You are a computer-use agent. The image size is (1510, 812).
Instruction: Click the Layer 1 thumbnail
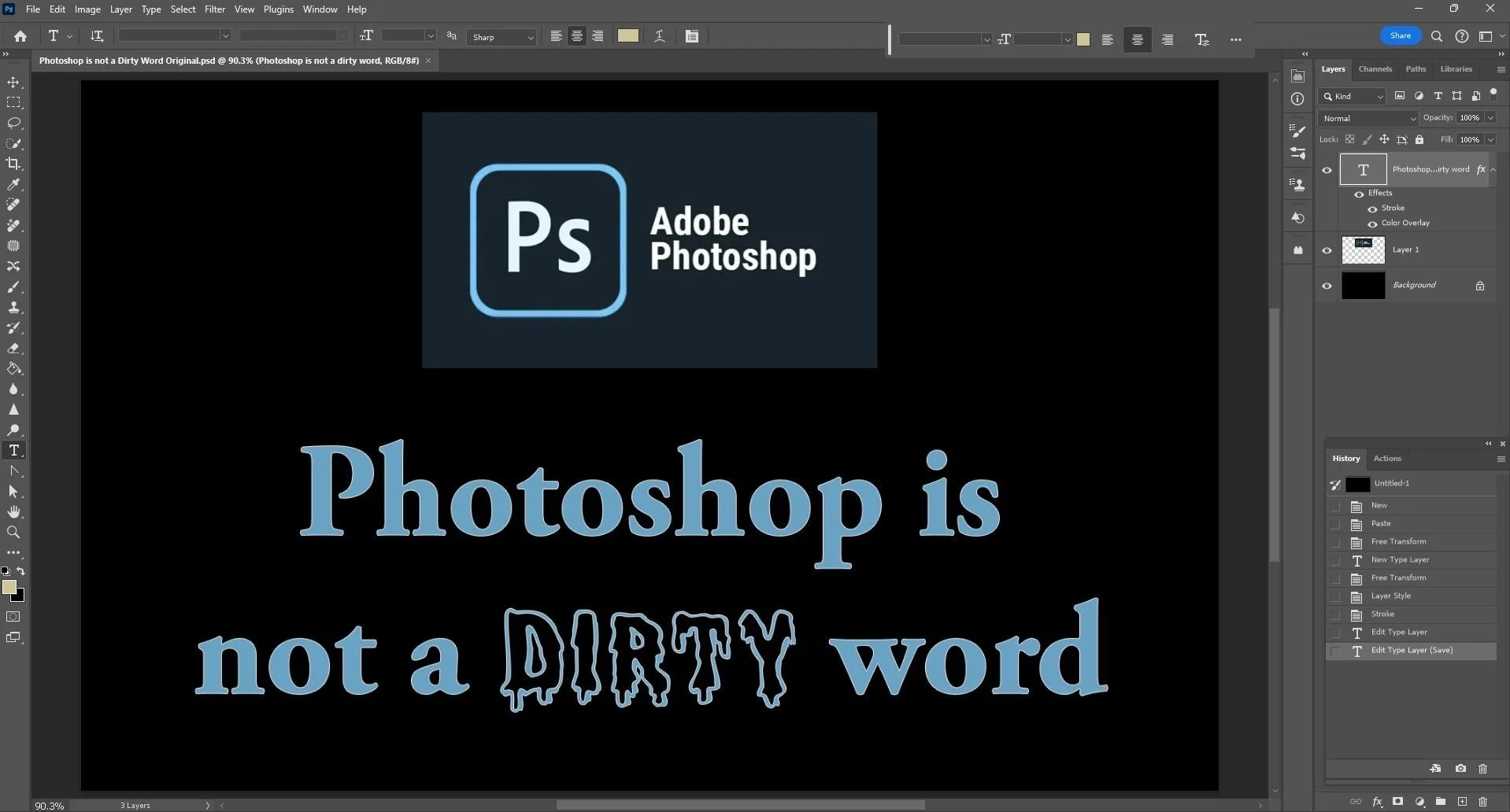click(1363, 250)
